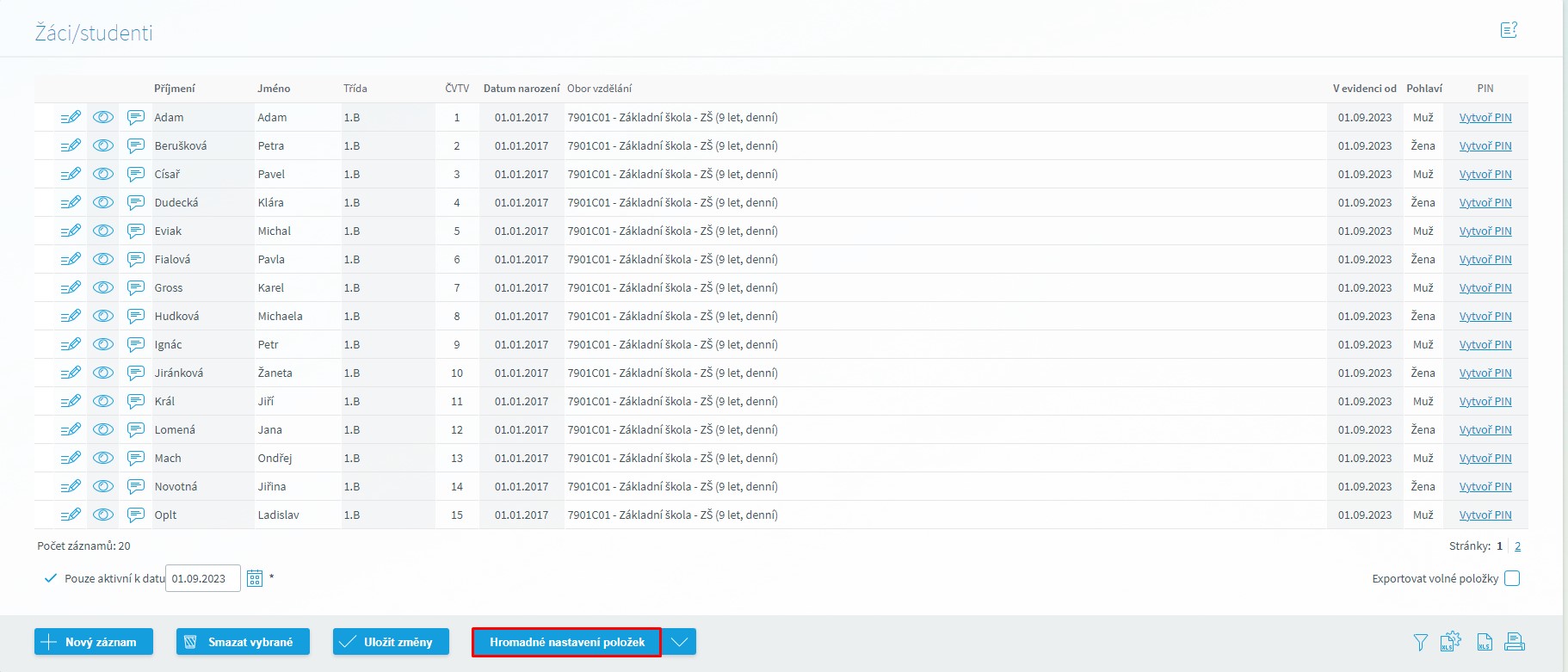Open message bubble for Jiránková Žaneta
Image resolution: width=1568 pixels, height=672 pixels.
click(x=136, y=373)
